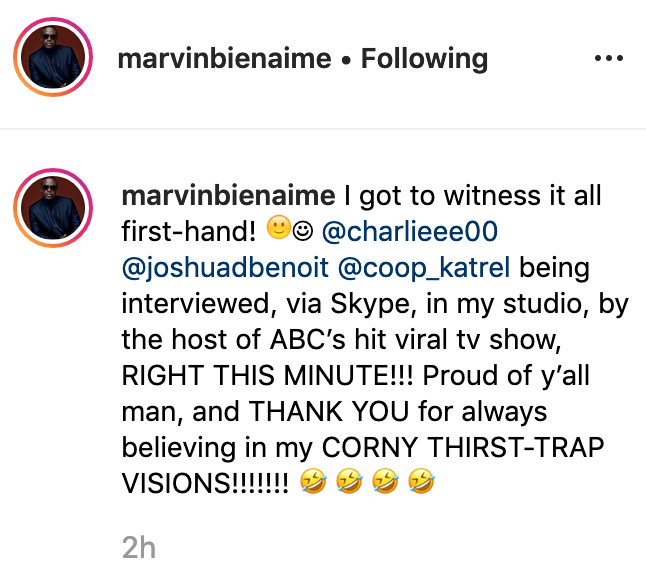The height and width of the screenshot is (582, 646).
Task: Click the VISIONS!!!!!!! word
Action: (x=205, y=484)
